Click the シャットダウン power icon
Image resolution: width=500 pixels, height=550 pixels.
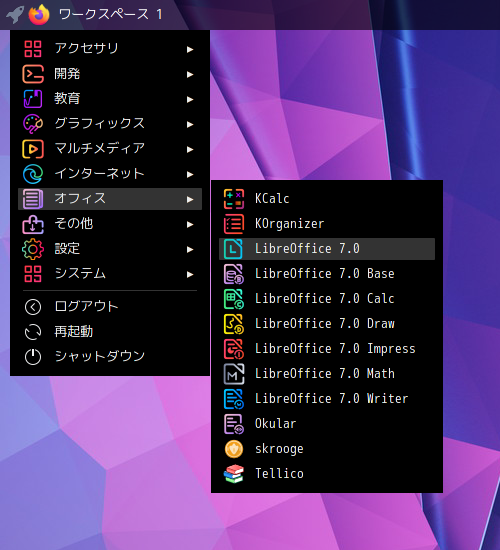tap(33, 357)
